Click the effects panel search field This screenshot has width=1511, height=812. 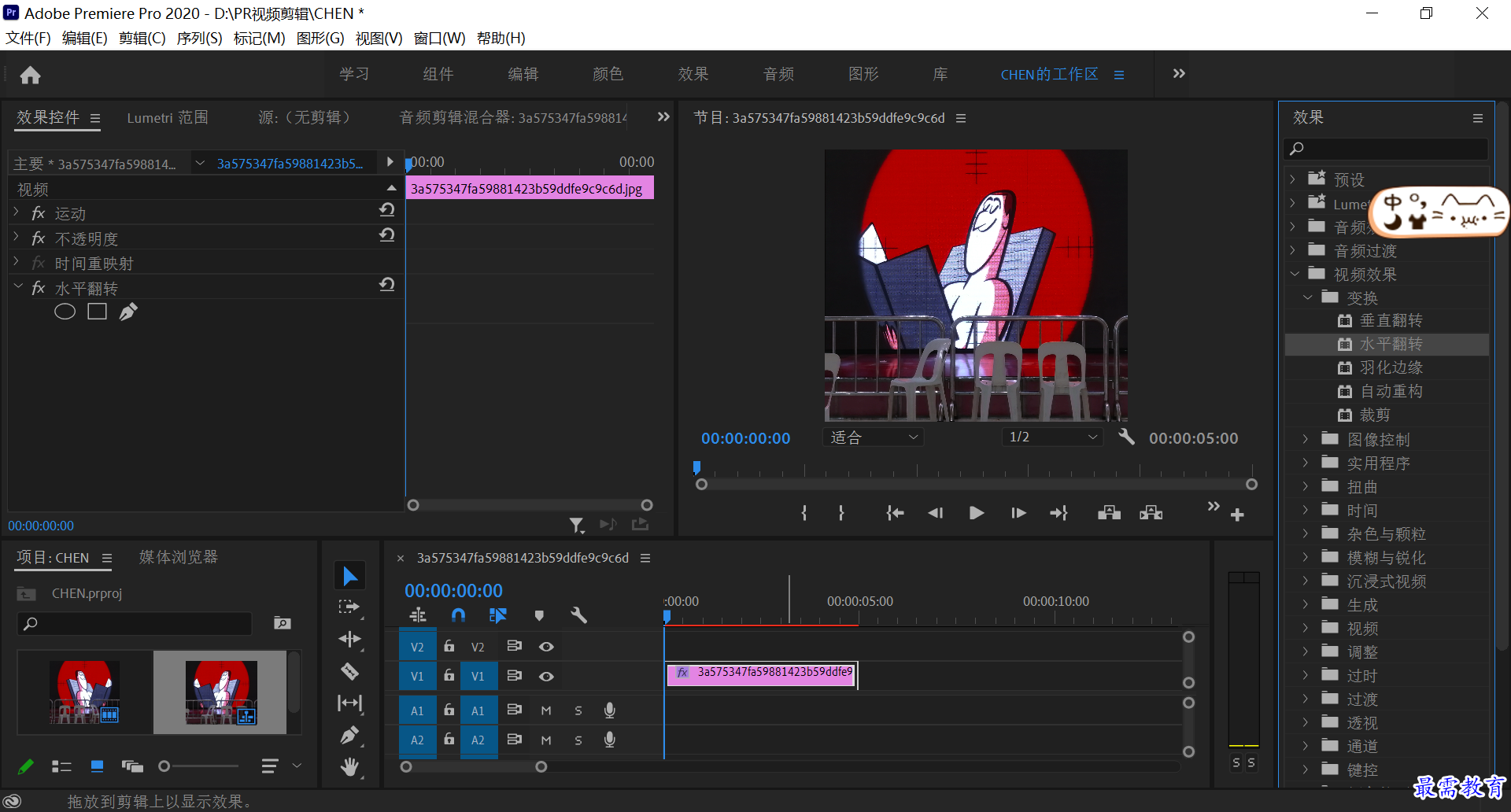1386,149
